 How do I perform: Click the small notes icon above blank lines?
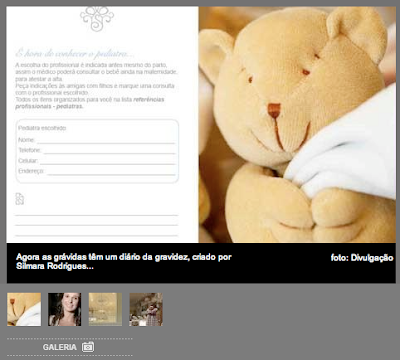[20, 199]
